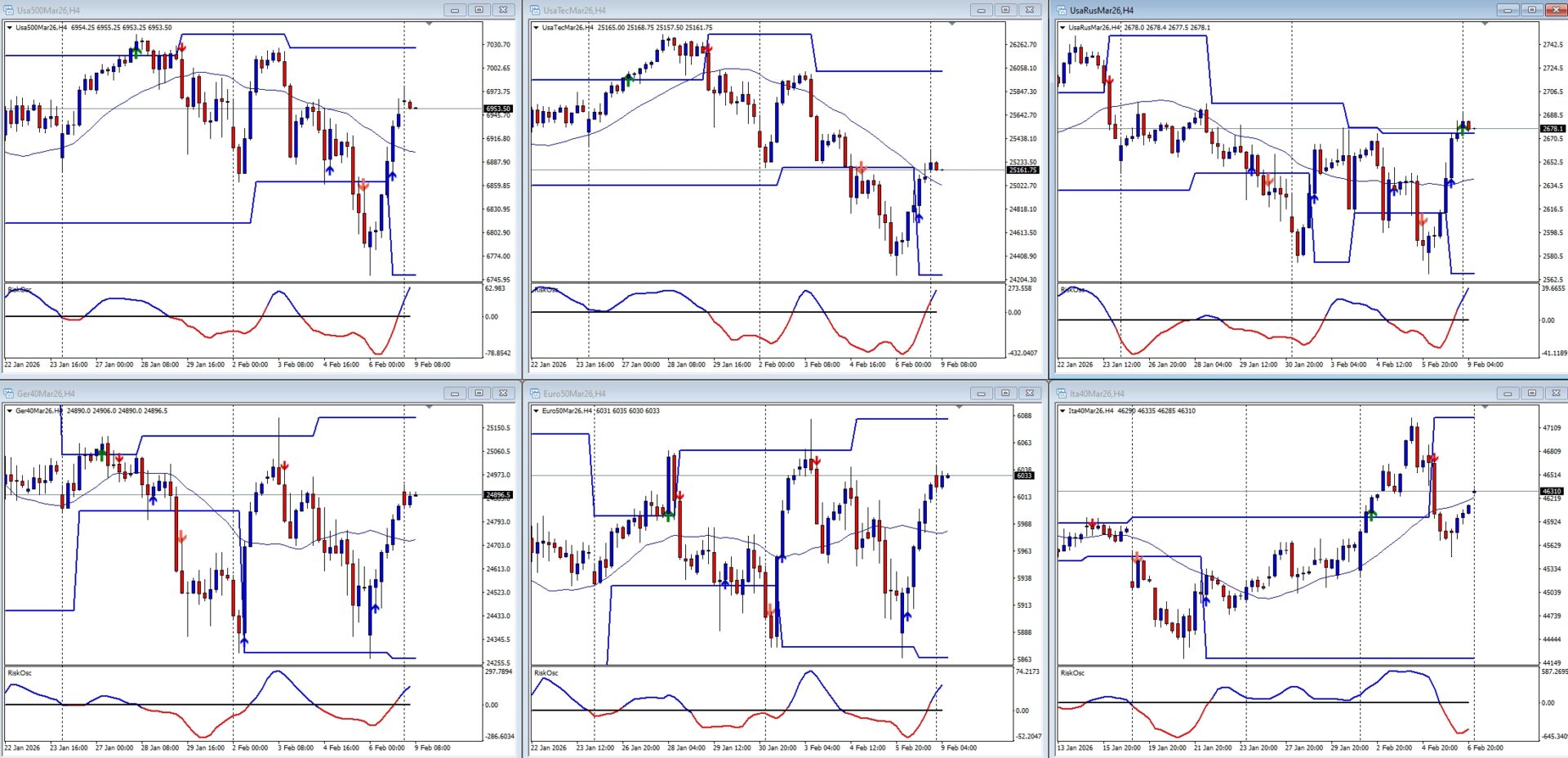This screenshot has height=758, width=1568.
Task: Minimize the Euro50Mar26 chart window
Action: 981,394
